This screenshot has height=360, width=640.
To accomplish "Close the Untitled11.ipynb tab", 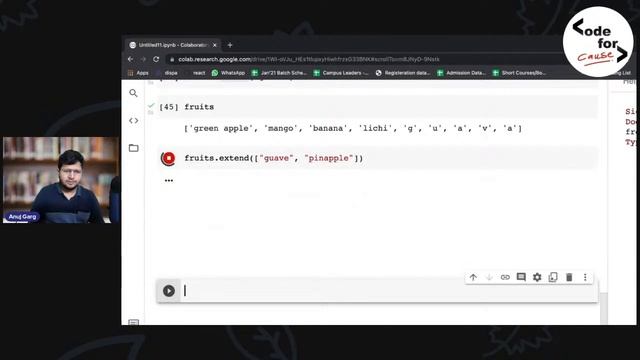I will click(215, 45).
